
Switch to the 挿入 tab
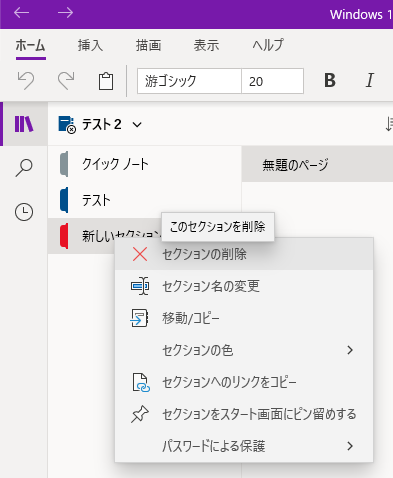(90, 45)
